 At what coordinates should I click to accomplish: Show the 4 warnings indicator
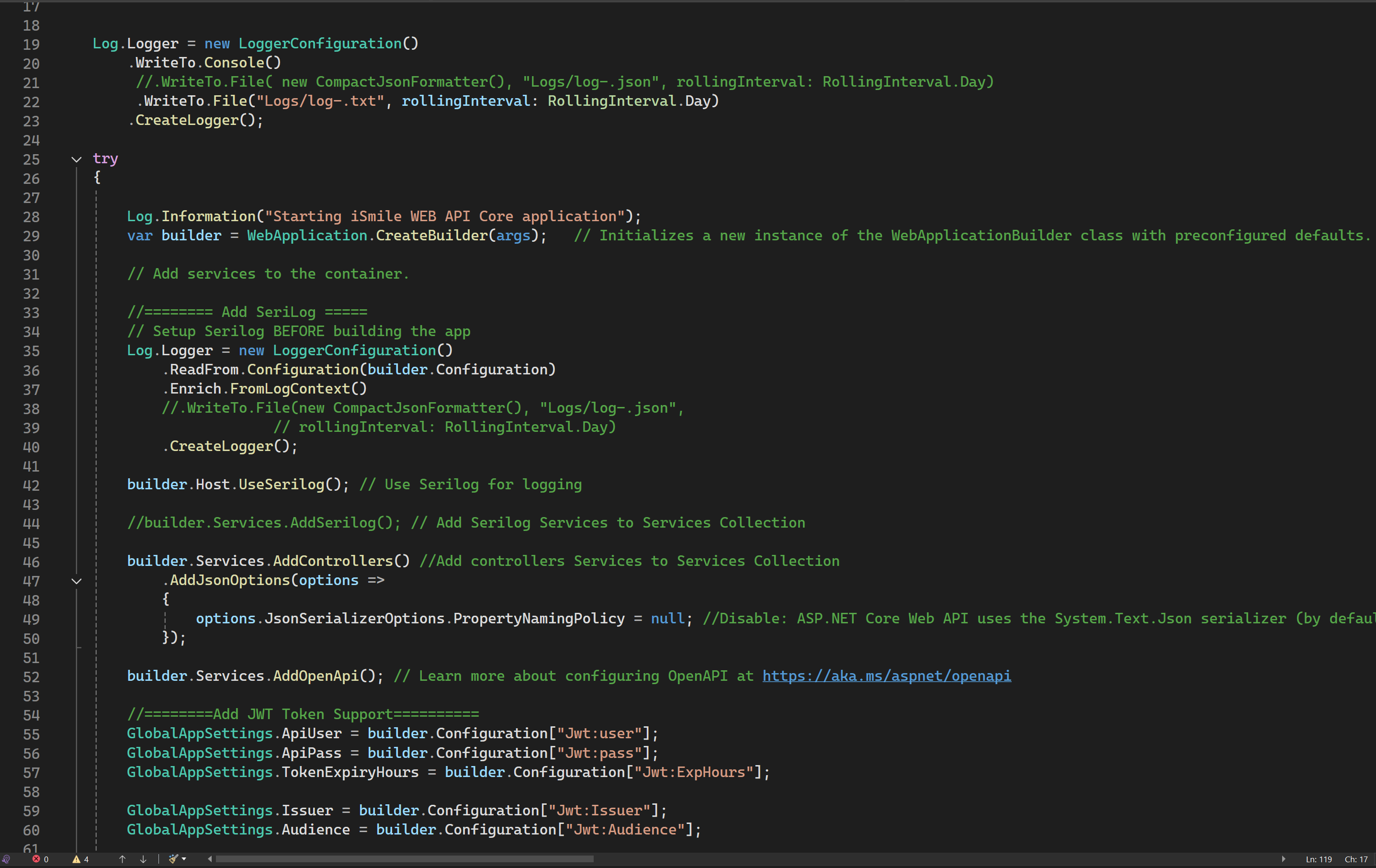click(80, 859)
